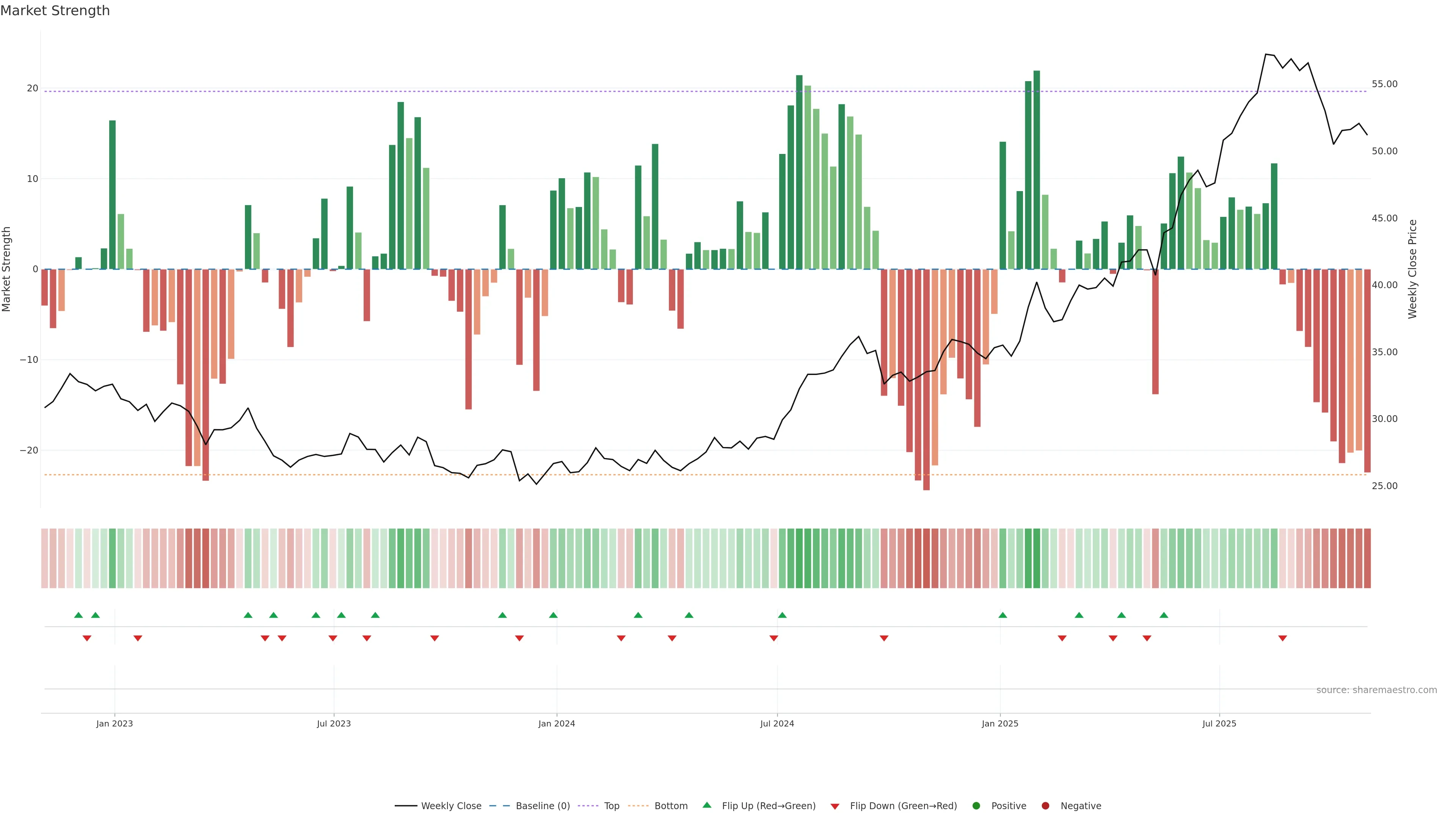Select the Jan 2024 x-axis label
This screenshot has height=819, width=1456.
pos(557,723)
